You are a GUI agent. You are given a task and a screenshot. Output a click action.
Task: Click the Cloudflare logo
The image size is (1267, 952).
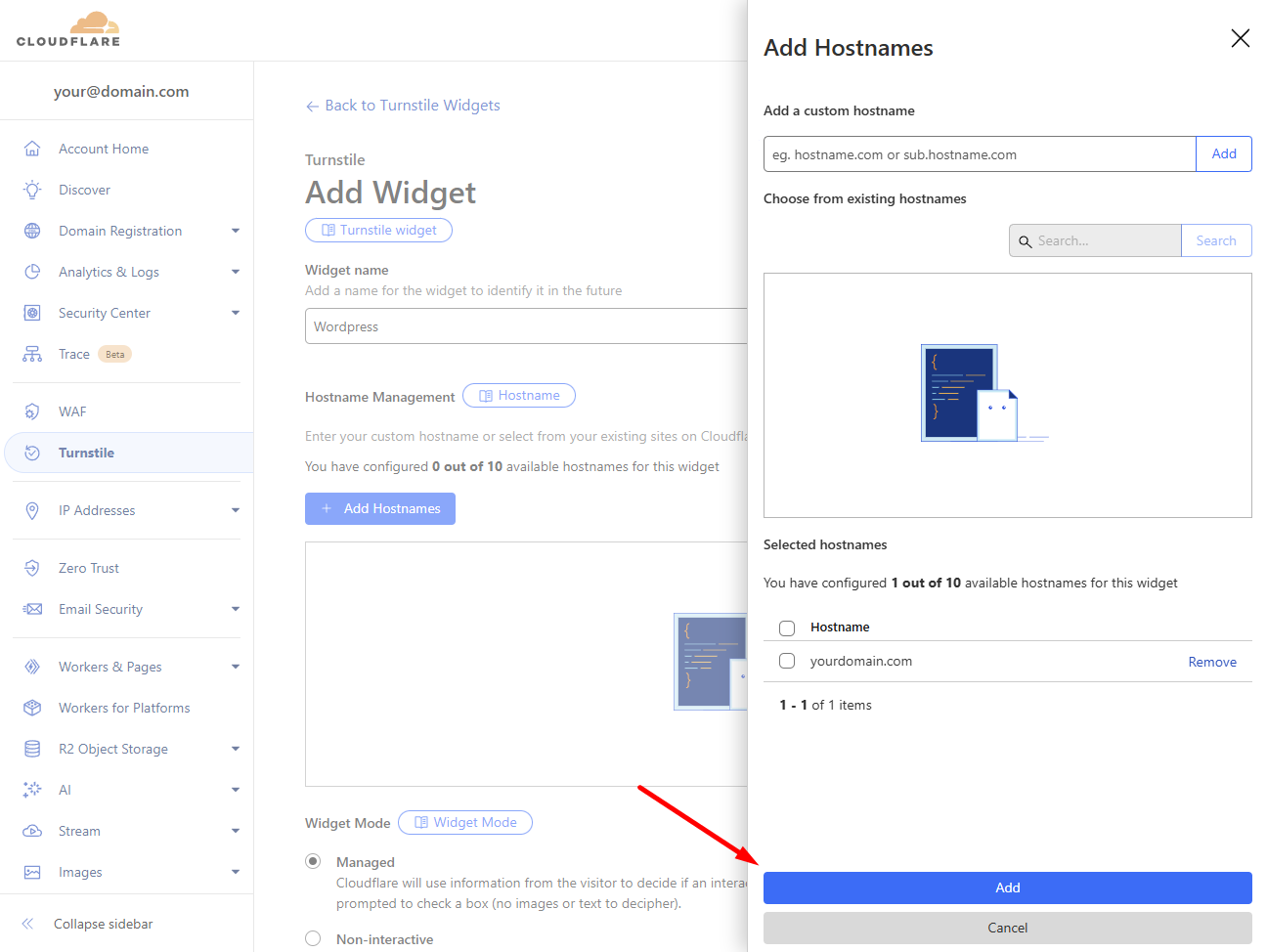click(68, 30)
